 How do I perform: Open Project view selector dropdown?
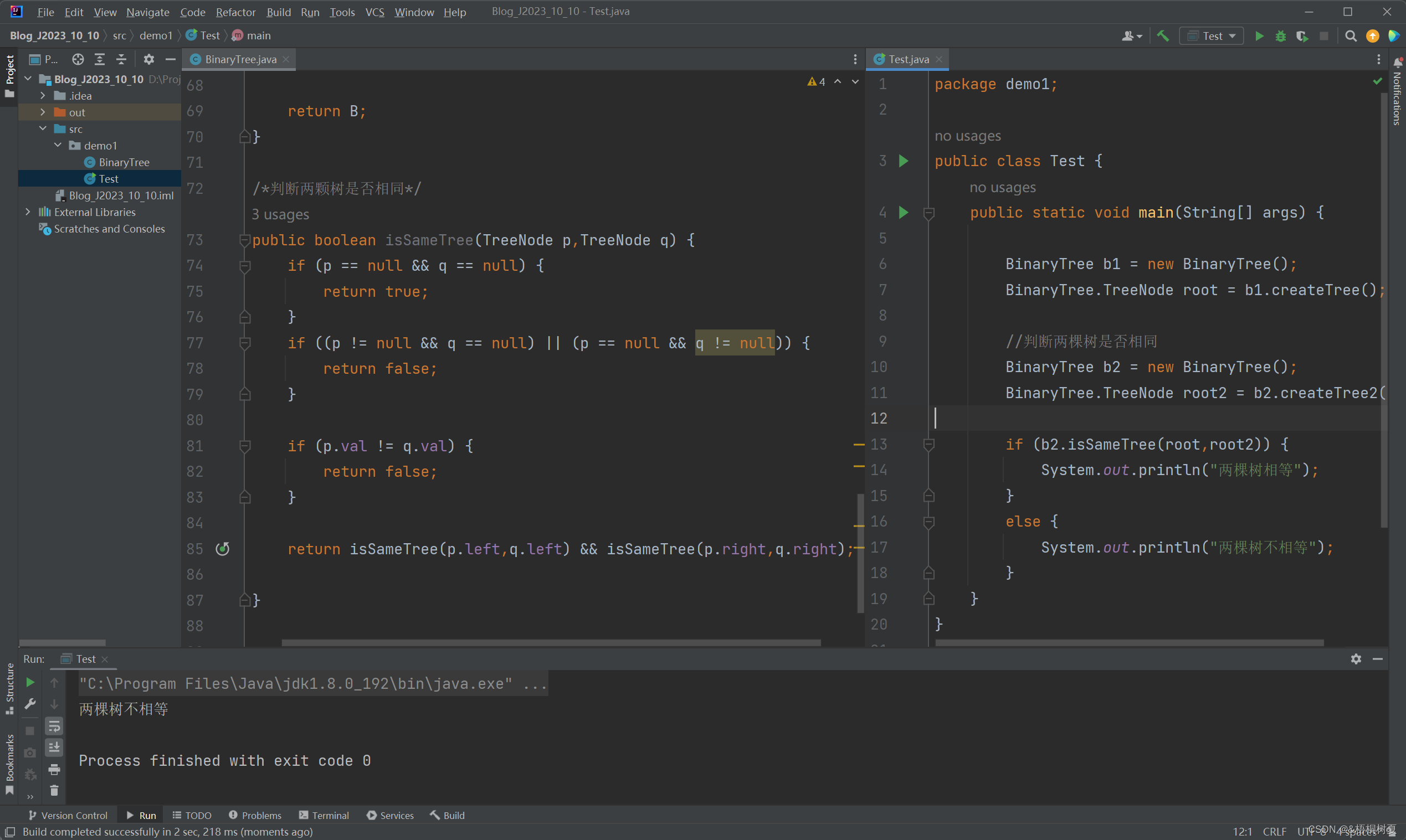coord(44,59)
